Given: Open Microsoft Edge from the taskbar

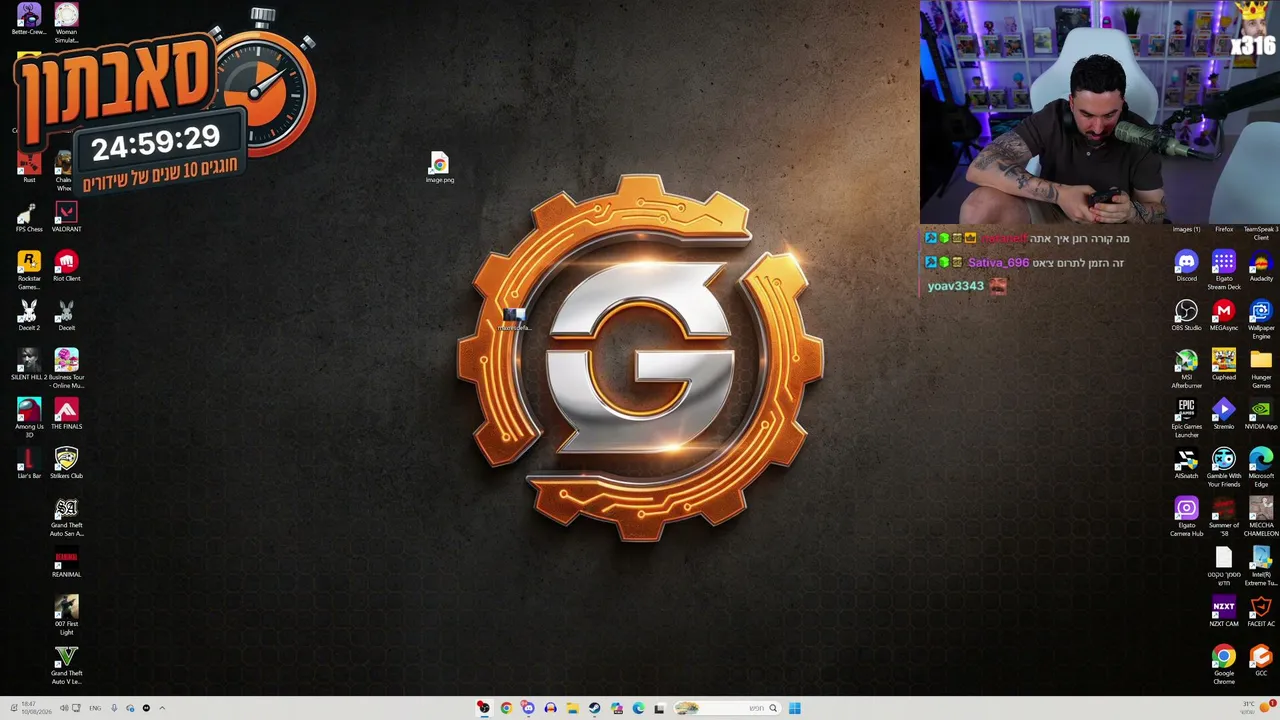Looking at the screenshot, I should tap(638, 708).
